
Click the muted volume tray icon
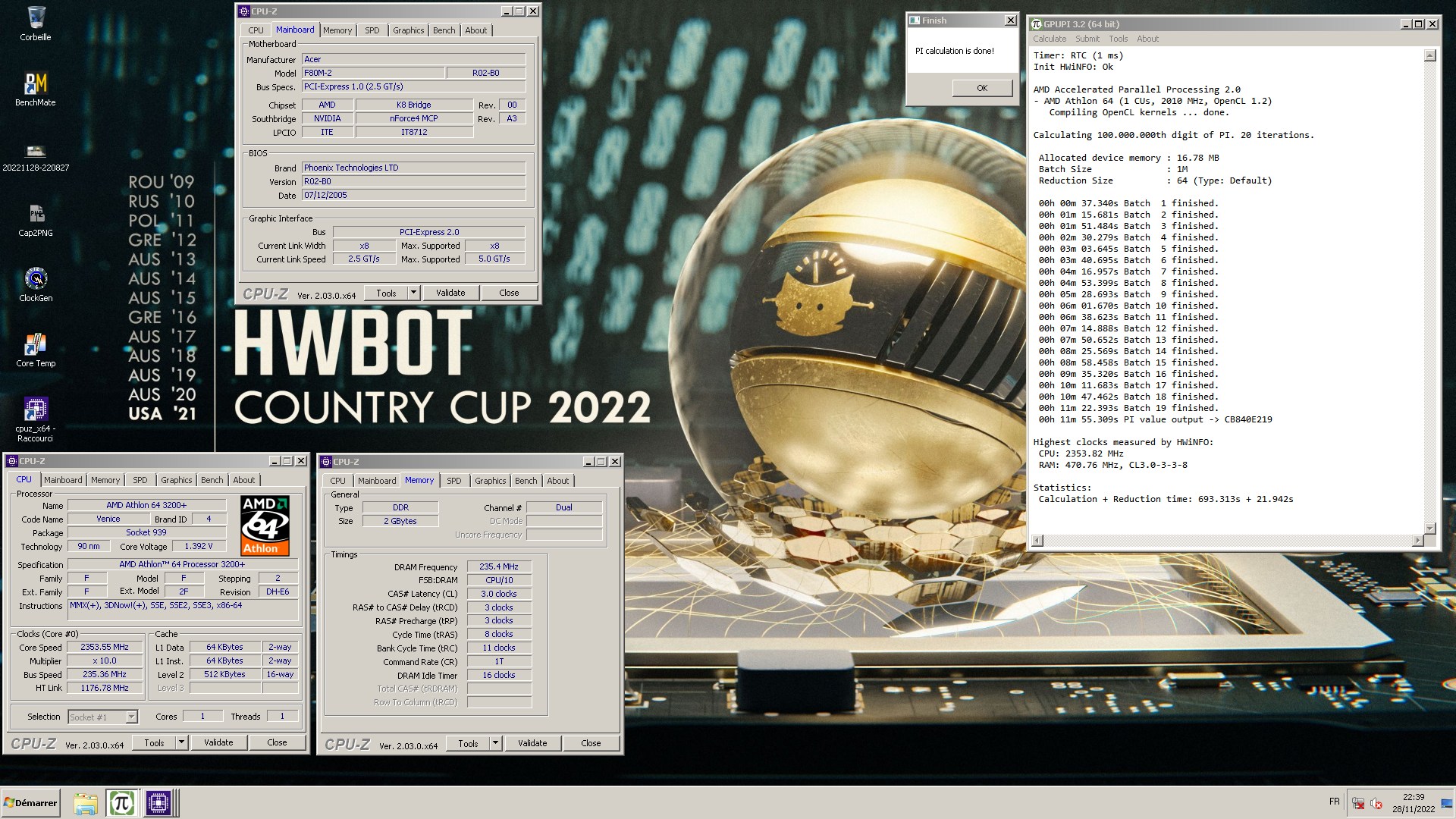[x=1376, y=804]
